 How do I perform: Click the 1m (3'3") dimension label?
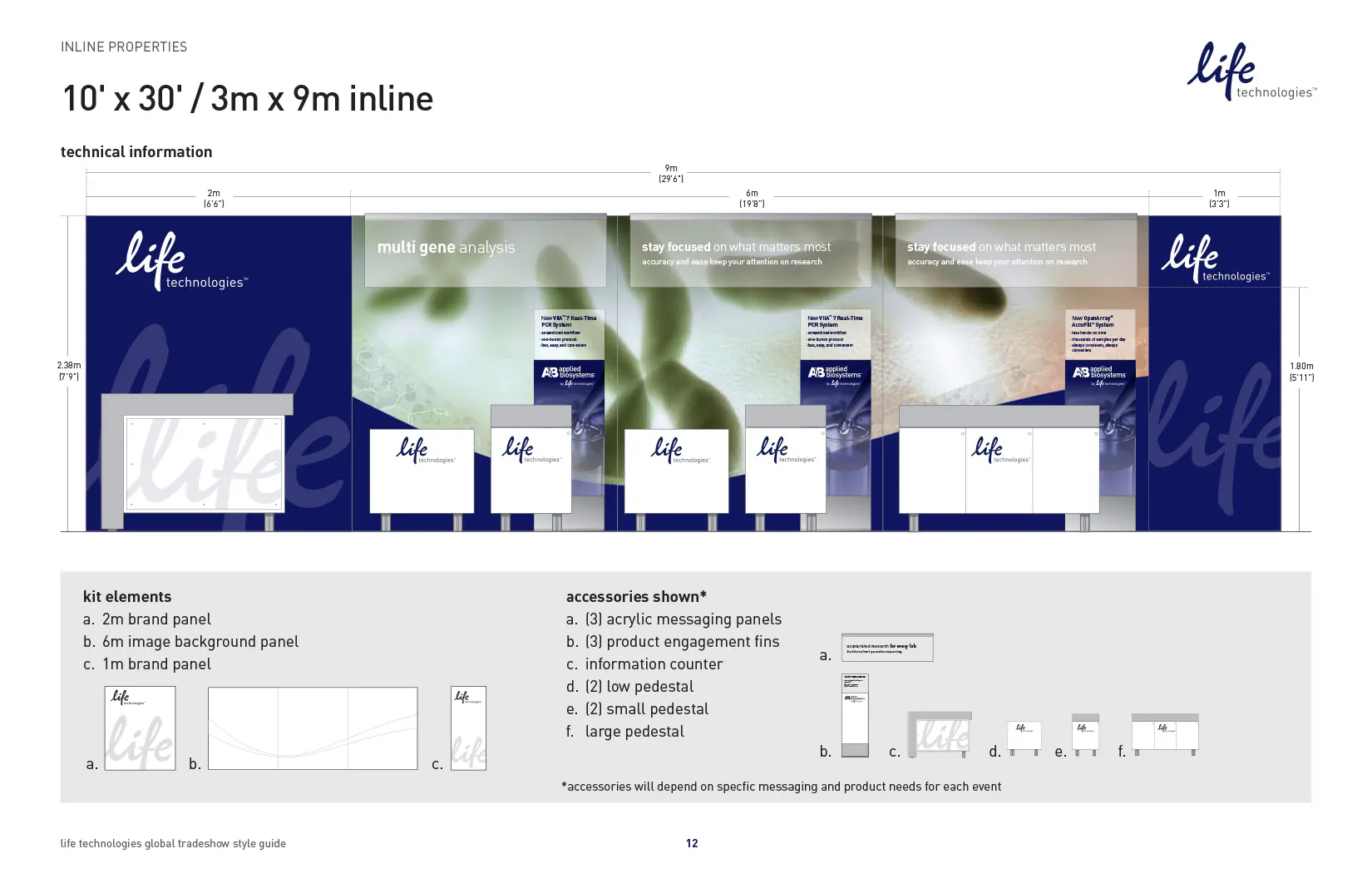pyautogui.click(x=1219, y=198)
